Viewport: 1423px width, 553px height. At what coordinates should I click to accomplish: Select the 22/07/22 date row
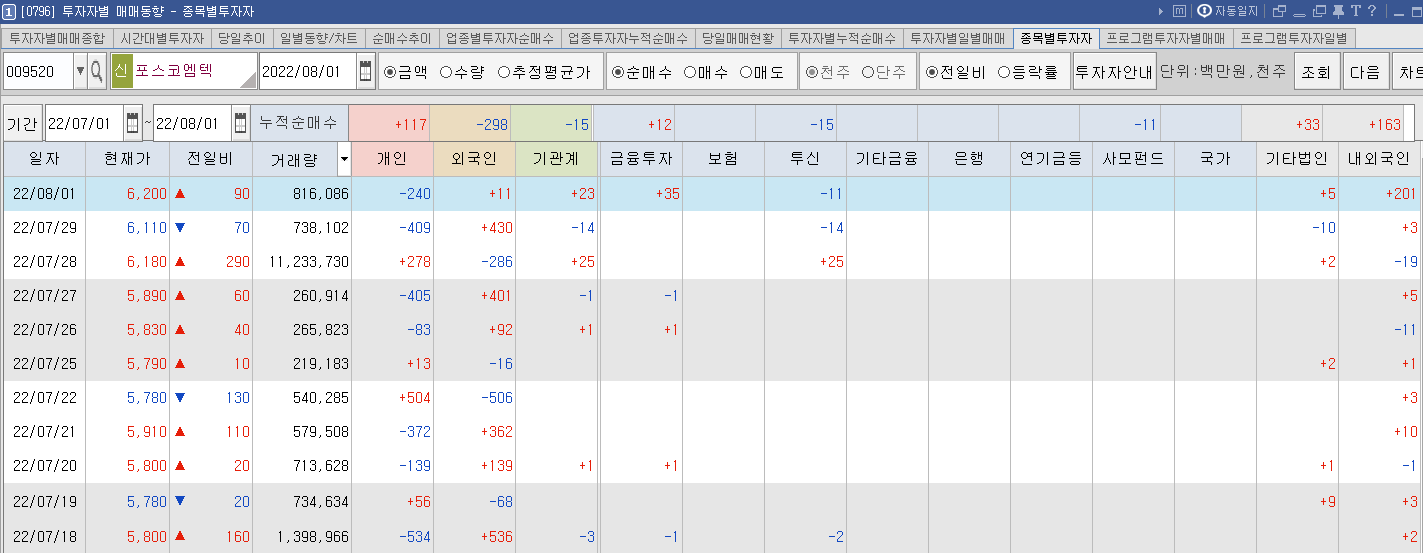[x=711, y=397]
